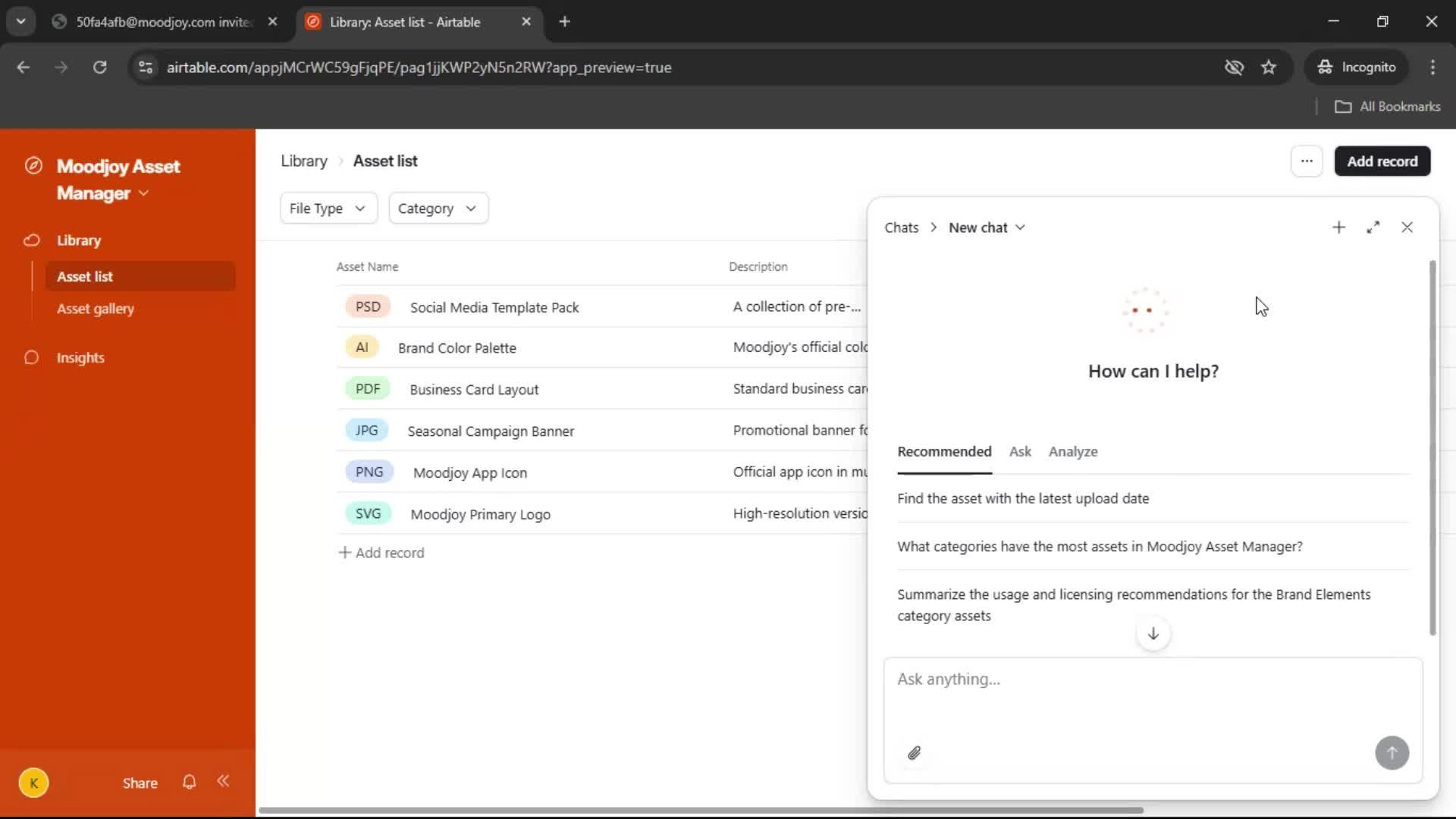Go back with browser back arrow

[24, 67]
